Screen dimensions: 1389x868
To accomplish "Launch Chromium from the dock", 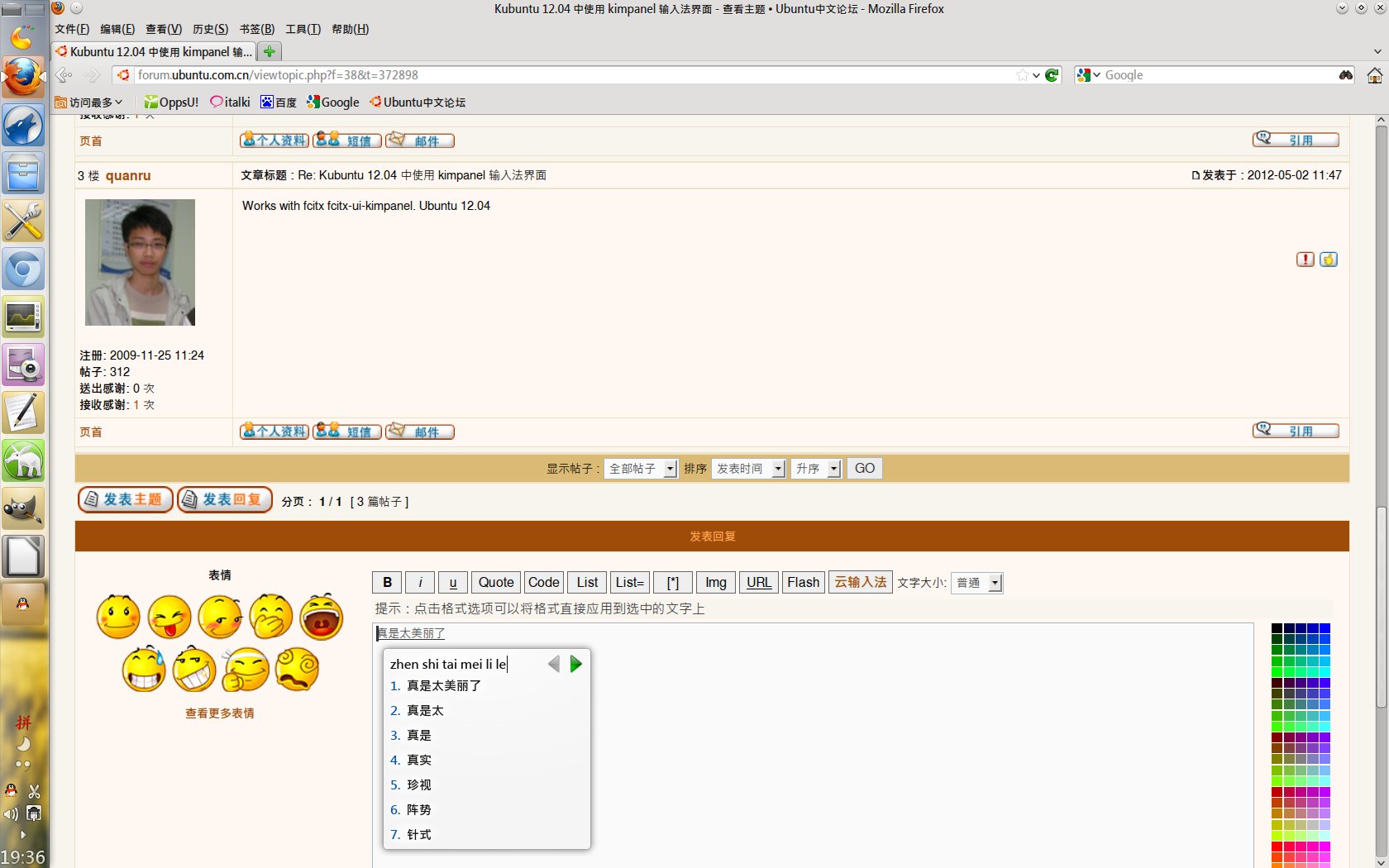I will [23, 269].
